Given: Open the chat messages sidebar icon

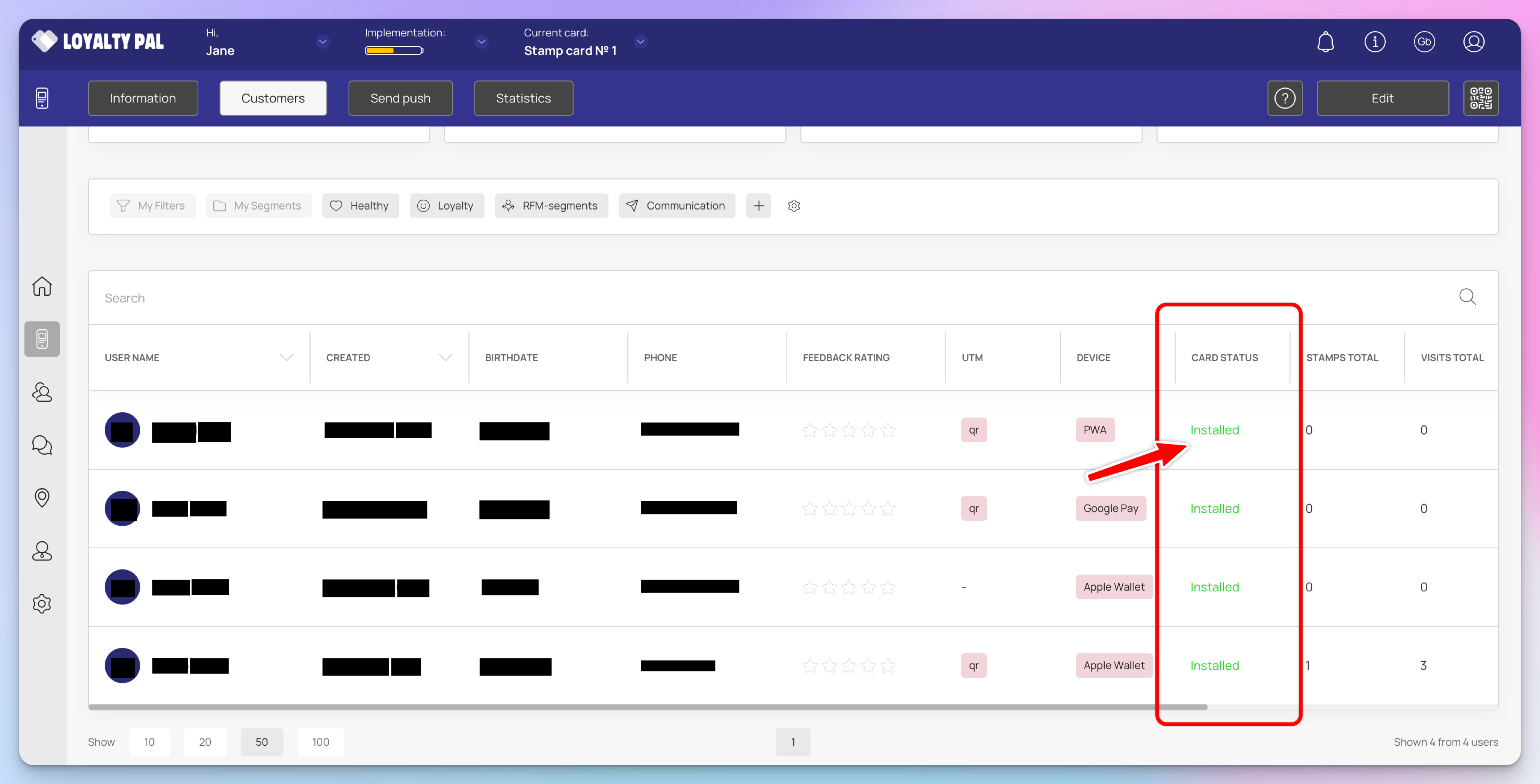Looking at the screenshot, I should click(x=42, y=445).
